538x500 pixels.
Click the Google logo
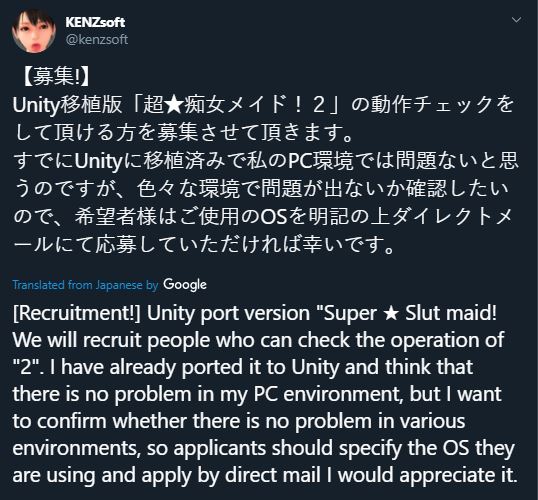(x=185, y=284)
